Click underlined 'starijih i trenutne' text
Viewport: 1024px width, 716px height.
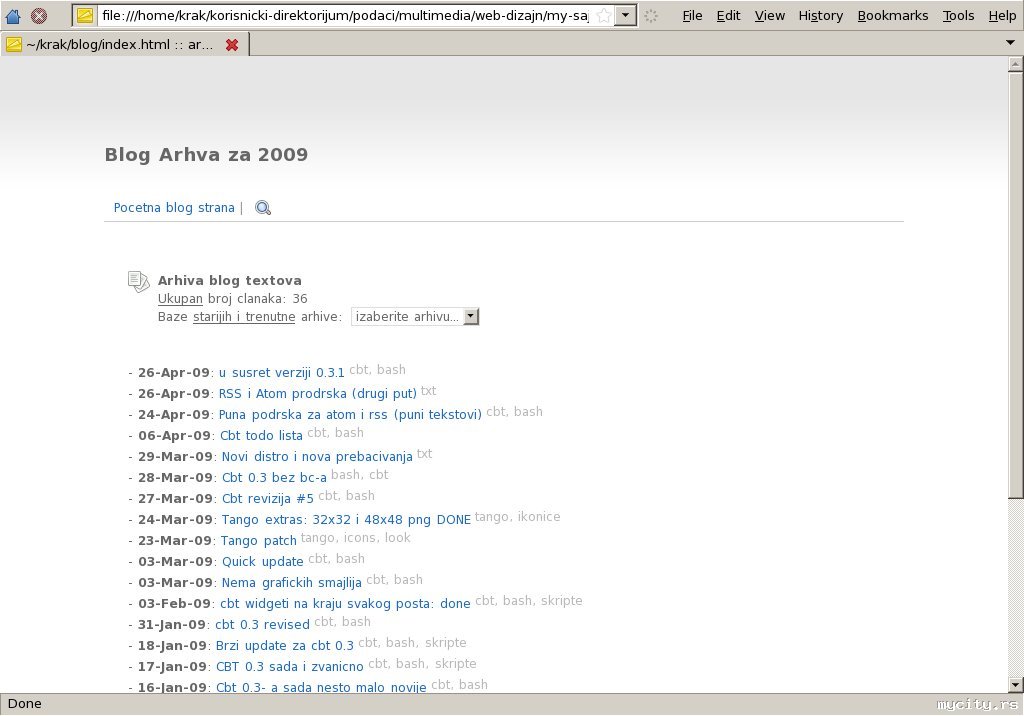coord(244,317)
